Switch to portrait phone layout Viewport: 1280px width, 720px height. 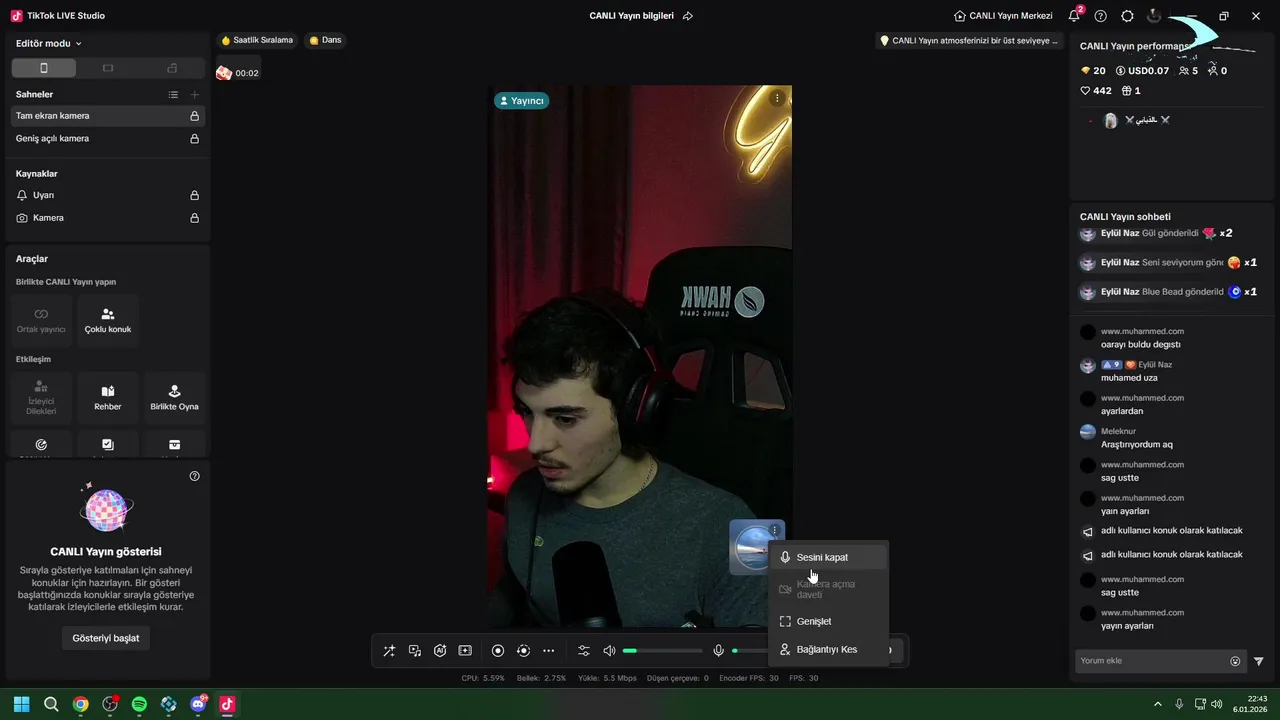43,68
